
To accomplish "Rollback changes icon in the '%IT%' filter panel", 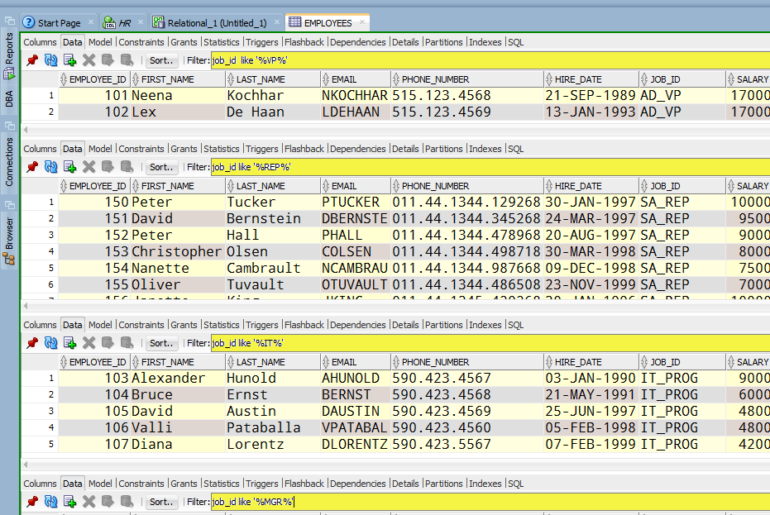I will click(127, 343).
